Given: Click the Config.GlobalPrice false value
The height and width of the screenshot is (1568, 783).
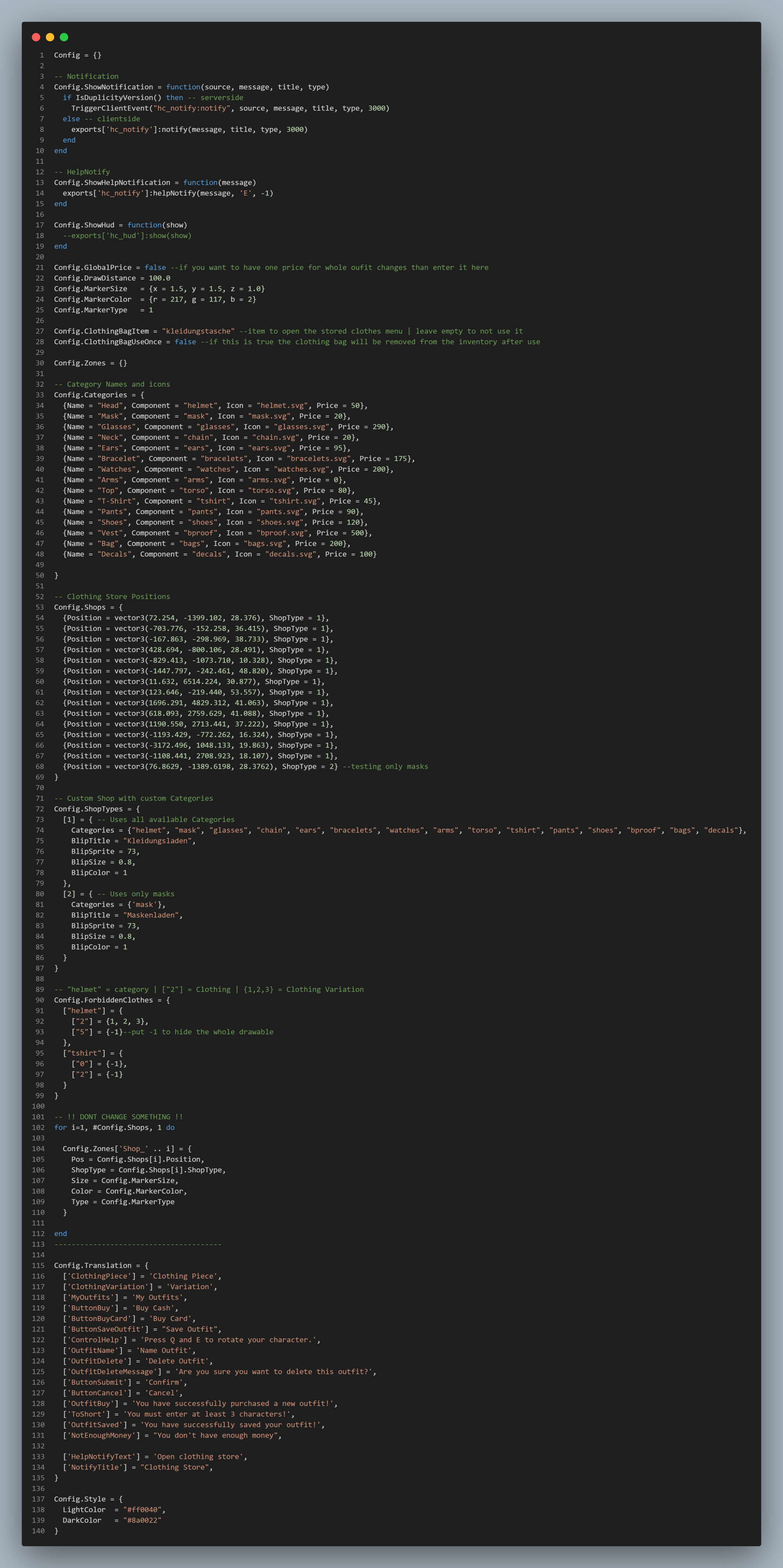Looking at the screenshot, I should point(155,267).
